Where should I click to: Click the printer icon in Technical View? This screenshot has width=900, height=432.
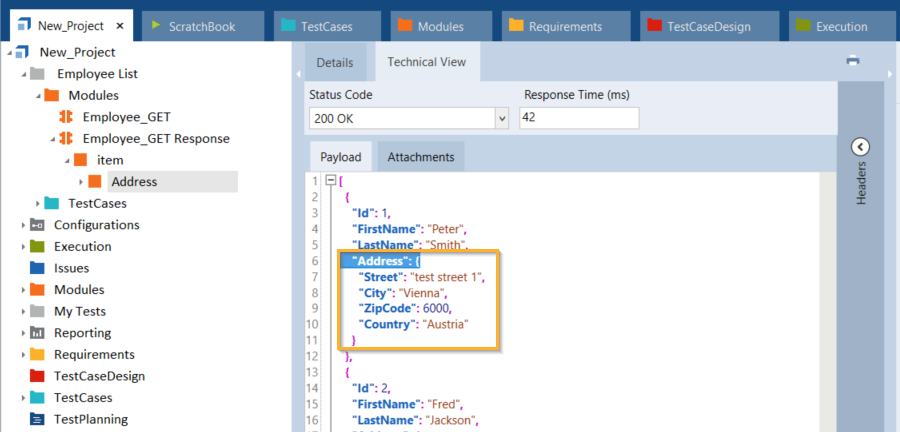tap(853, 60)
